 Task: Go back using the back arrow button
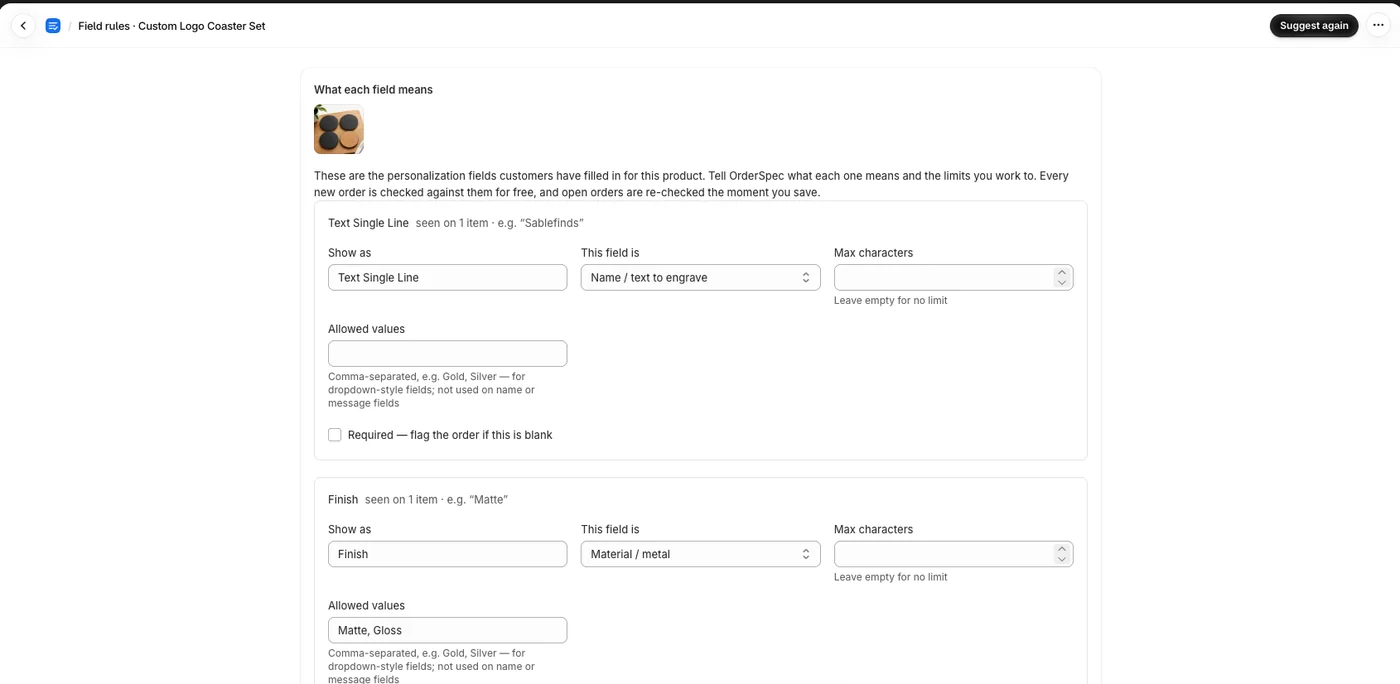[x=23, y=26]
